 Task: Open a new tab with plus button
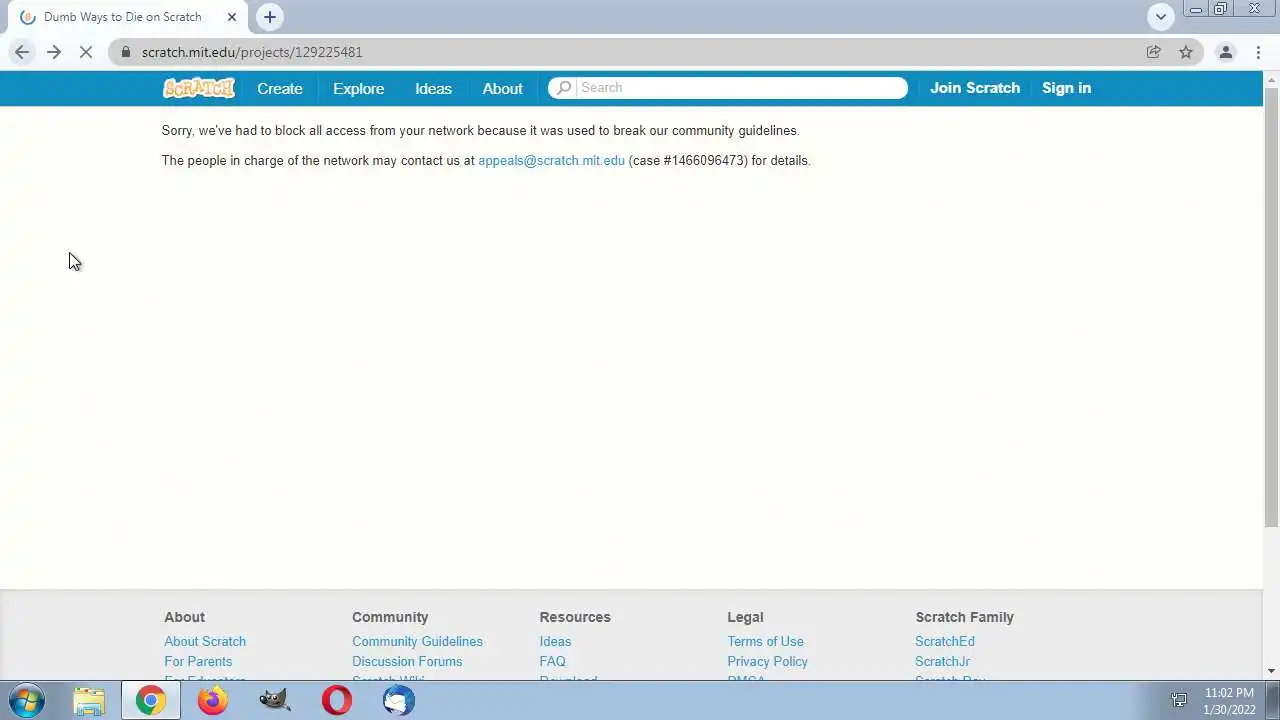click(x=270, y=17)
